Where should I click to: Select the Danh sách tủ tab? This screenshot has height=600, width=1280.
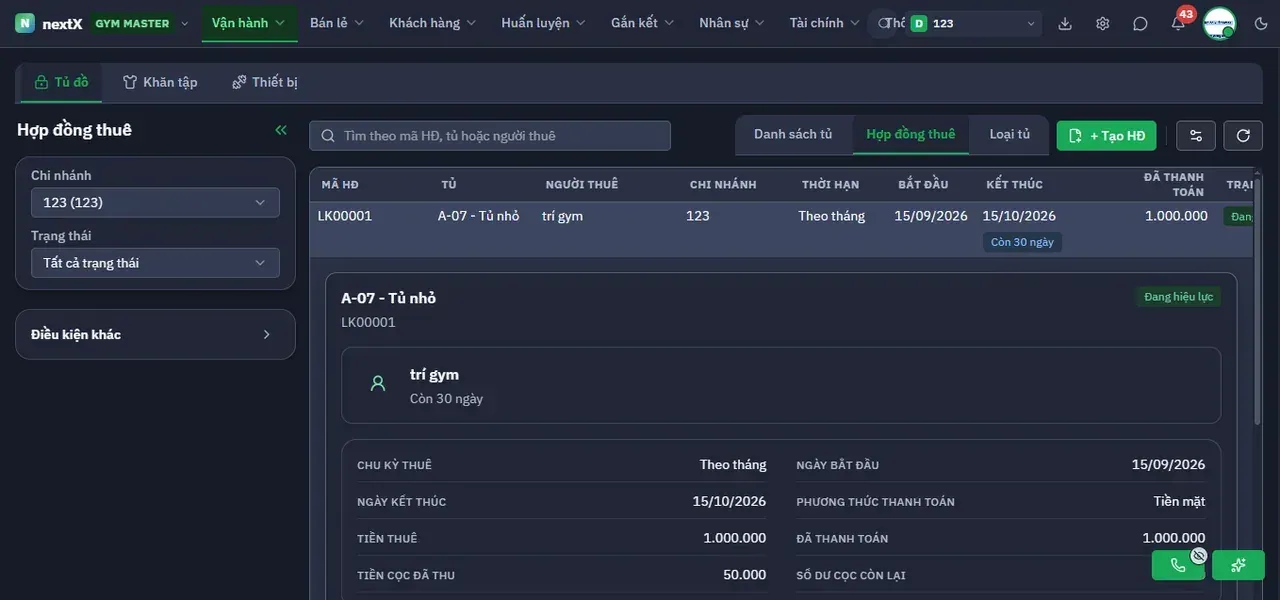(x=793, y=135)
